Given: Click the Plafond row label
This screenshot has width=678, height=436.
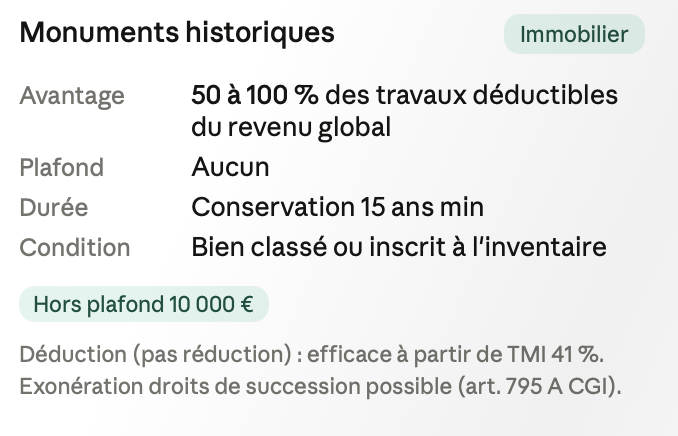Looking at the screenshot, I should pos(62,167).
